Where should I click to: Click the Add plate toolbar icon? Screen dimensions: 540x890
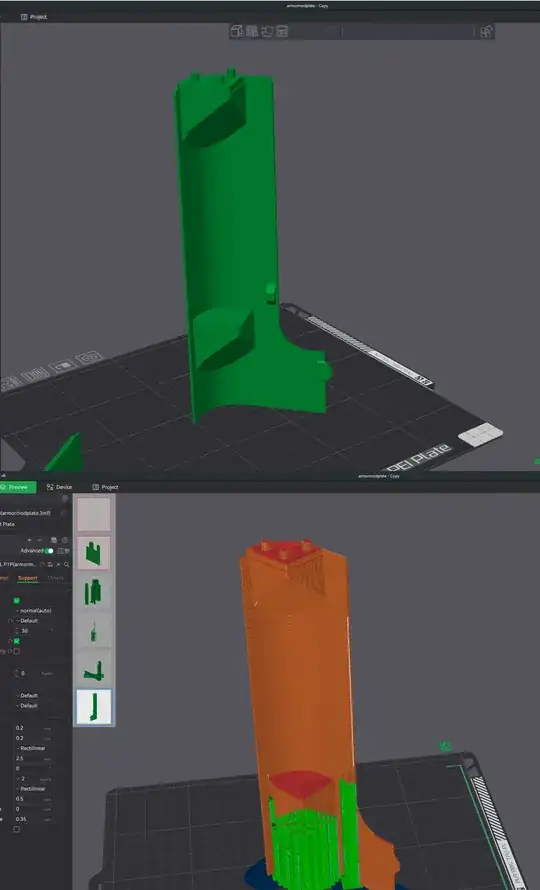pyautogui.click(x=252, y=31)
